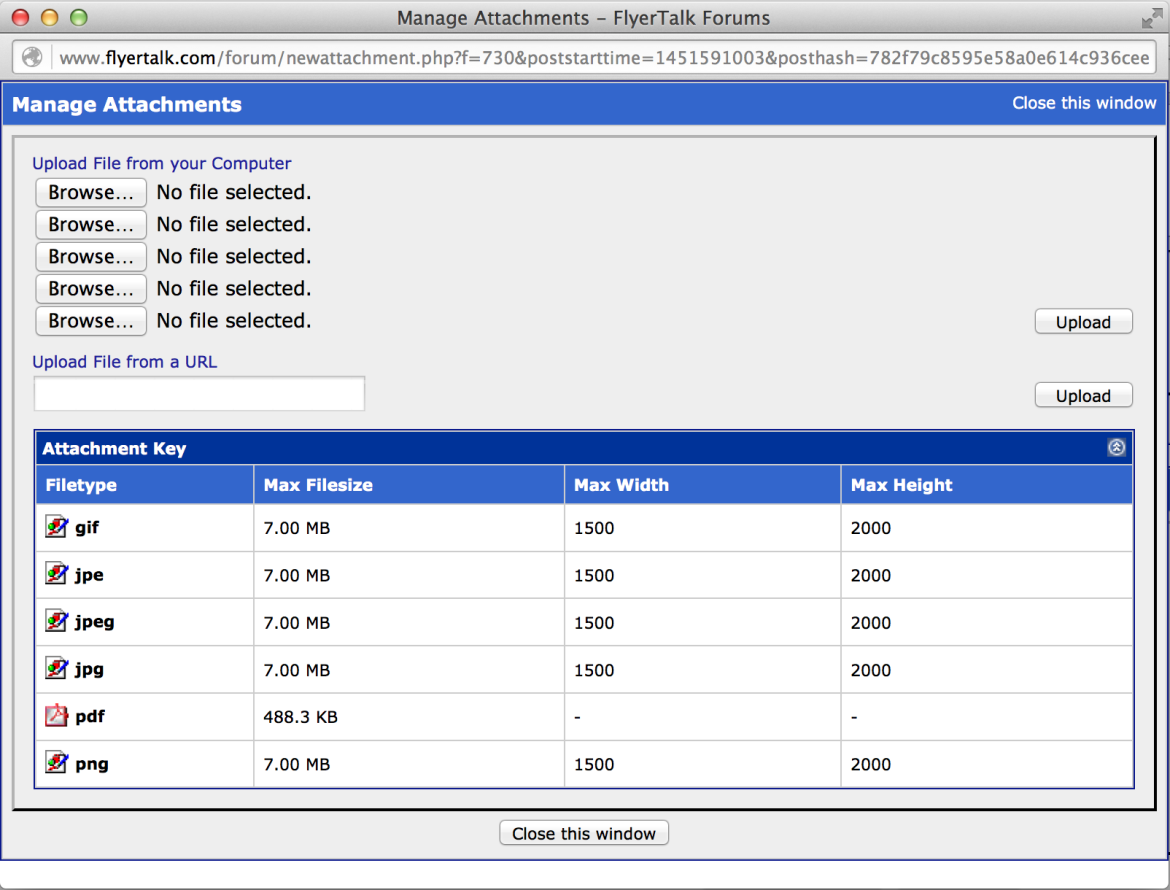Upload the selected computer files
The width and height of the screenshot is (1170, 890).
tap(1083, 322)
